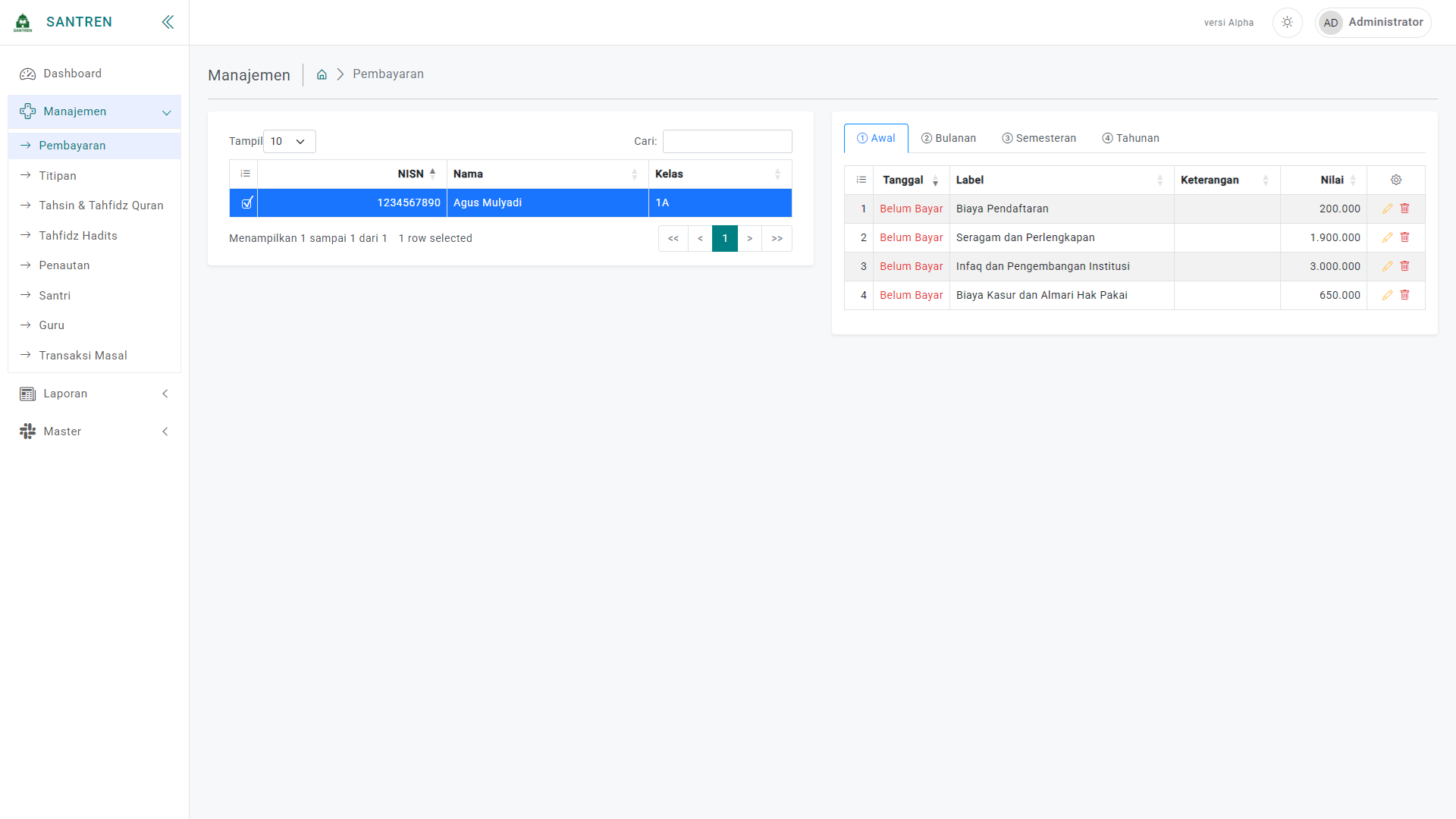Click the Dashboard gauge icon
Viewport: 1456px width, 819px height.
tap(27, 74)
